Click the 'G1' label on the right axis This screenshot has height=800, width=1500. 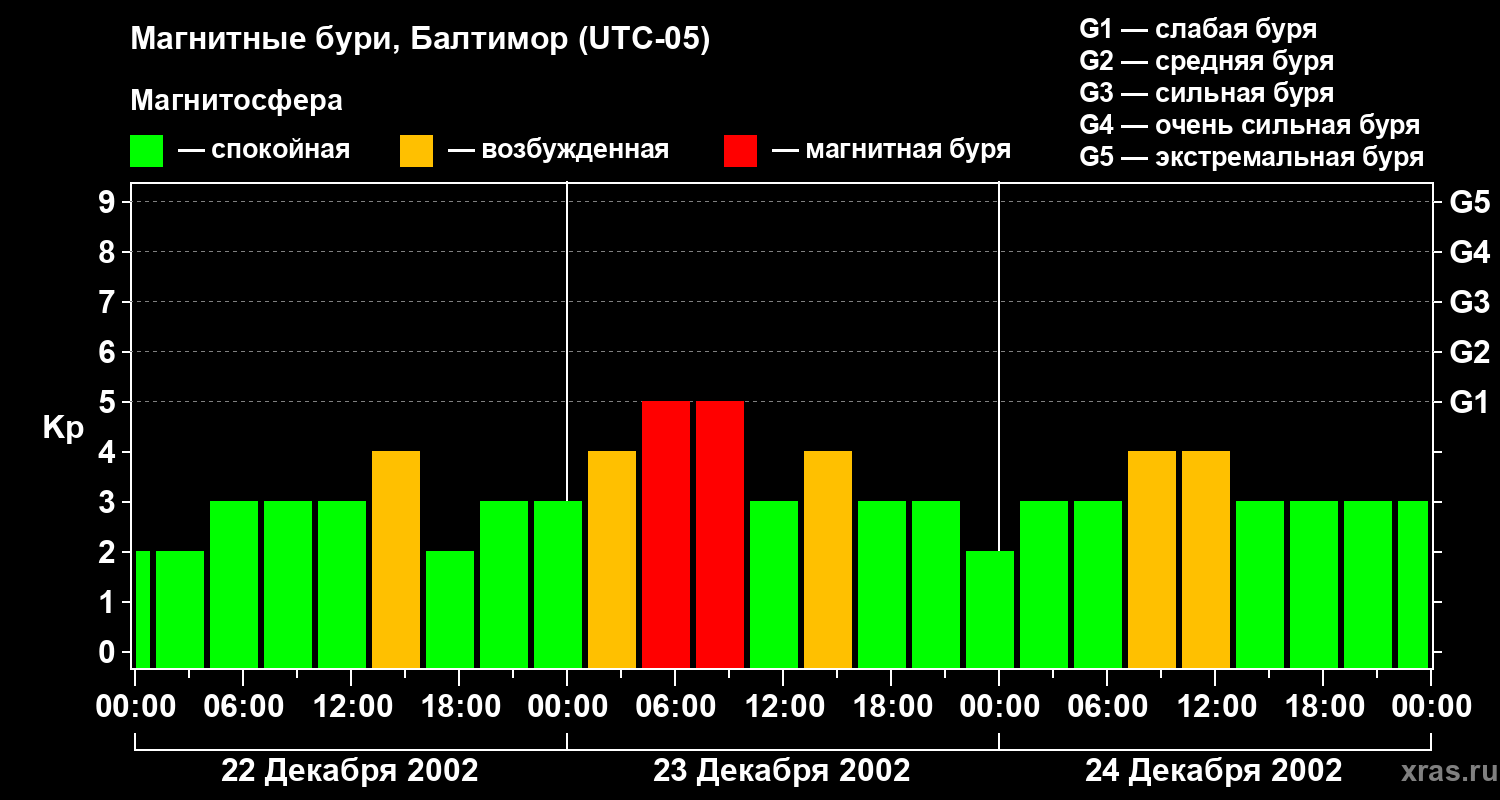[x=1469, y=402]
